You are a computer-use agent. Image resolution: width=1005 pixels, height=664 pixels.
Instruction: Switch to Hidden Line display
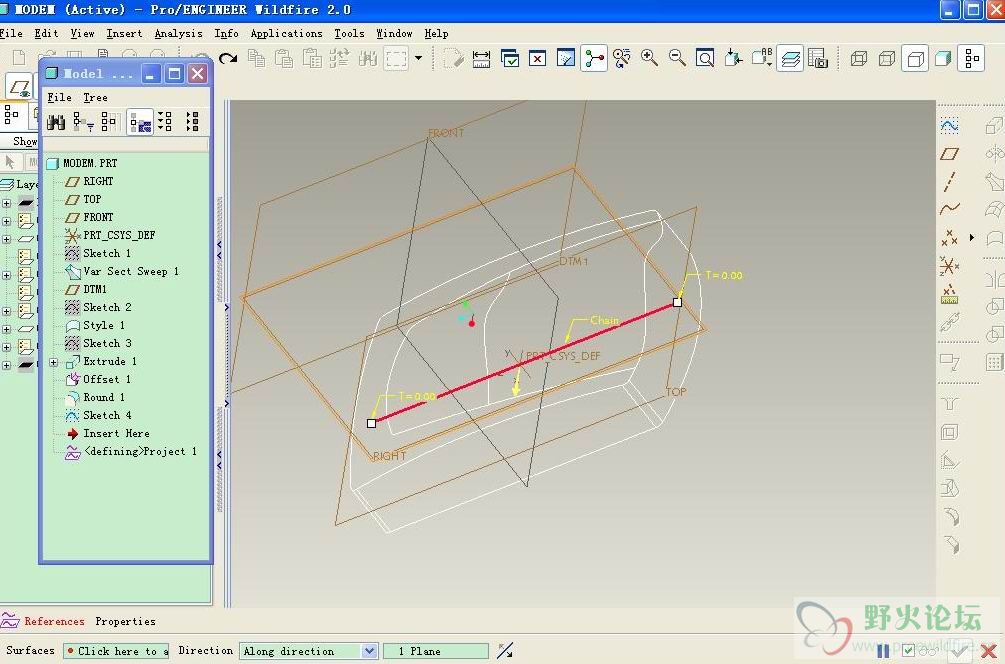pos(887,59)
